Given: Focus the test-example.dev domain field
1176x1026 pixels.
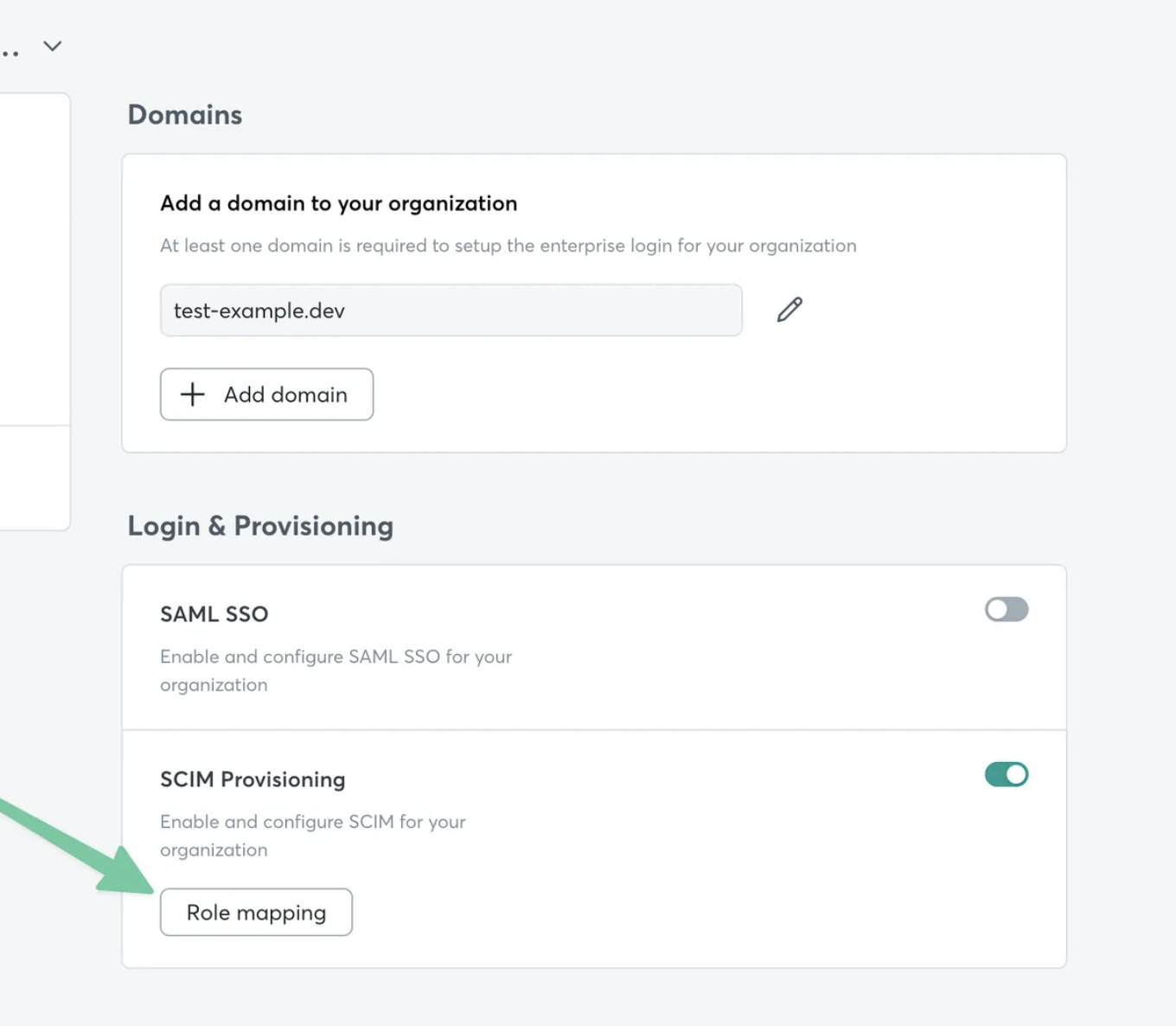Looking at the screenshot, I should coord(451,310).
